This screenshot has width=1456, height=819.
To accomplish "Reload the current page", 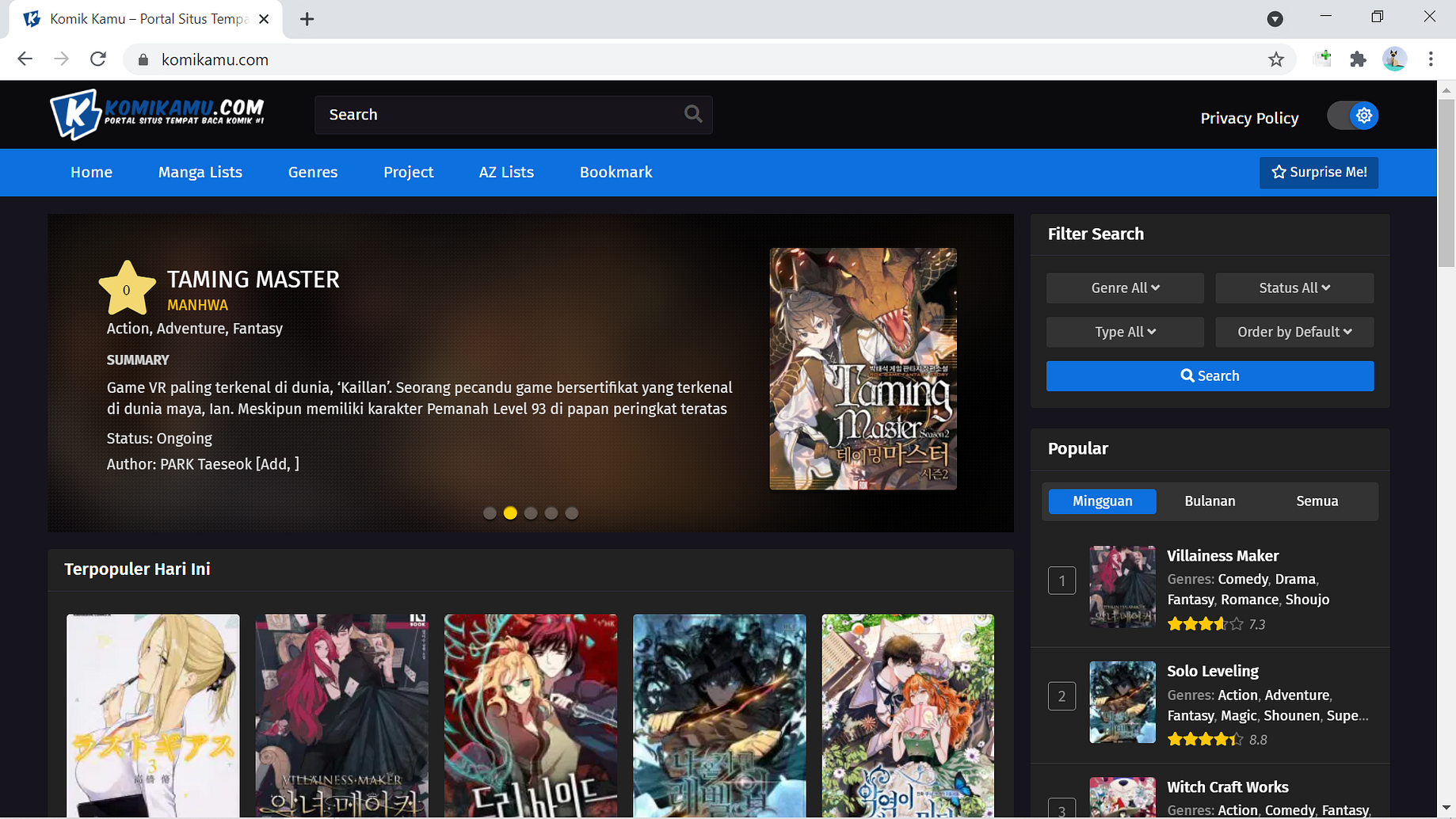I will [98, 59].
